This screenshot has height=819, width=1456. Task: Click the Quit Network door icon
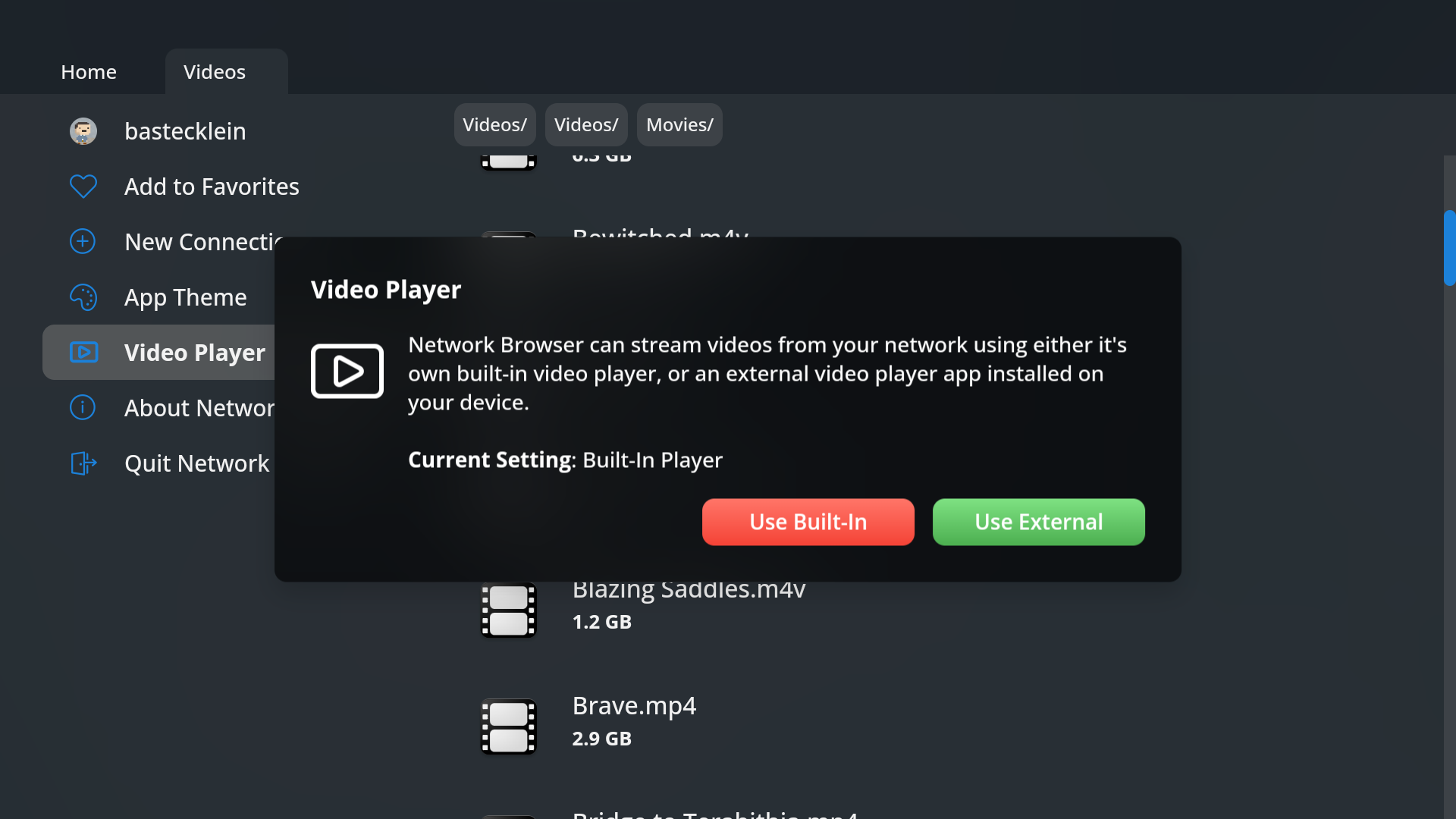pos(83,463)
